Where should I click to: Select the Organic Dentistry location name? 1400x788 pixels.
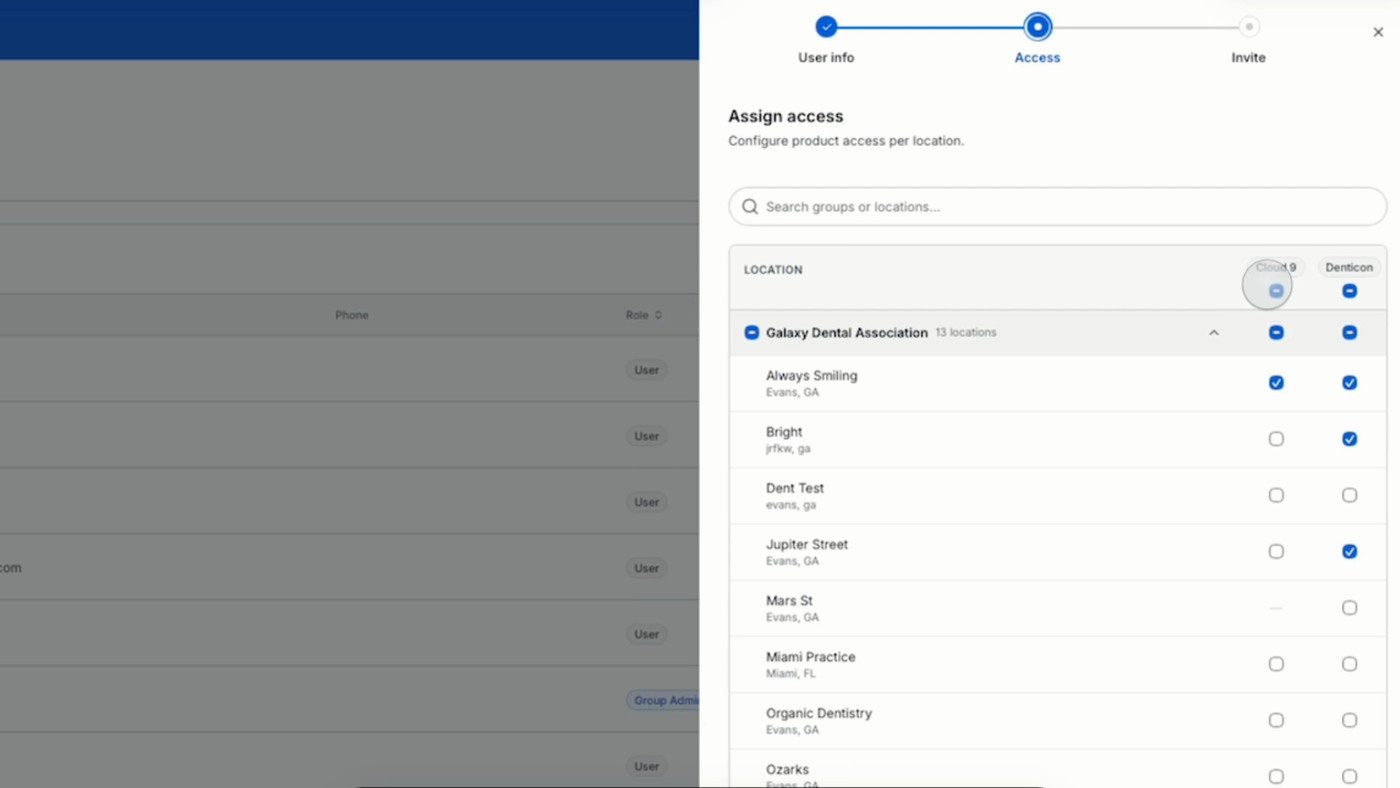819,713
